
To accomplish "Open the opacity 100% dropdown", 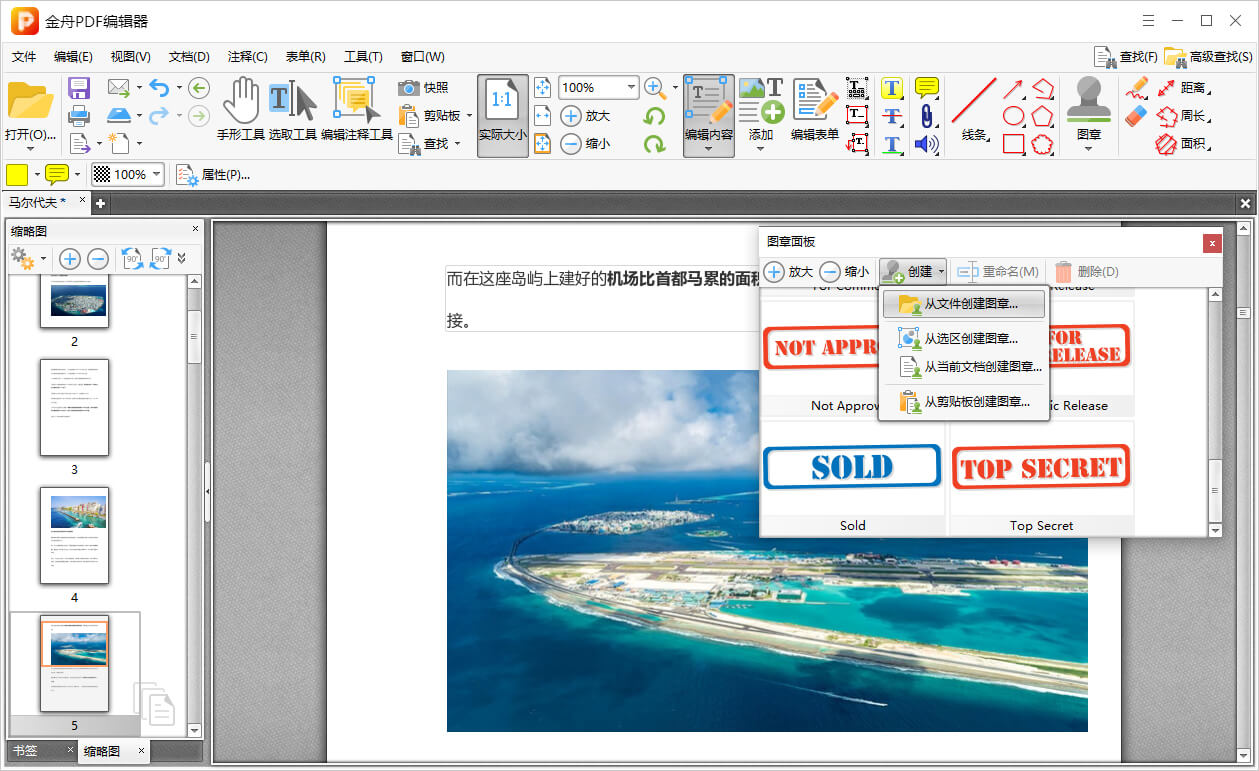I will 157,174.
